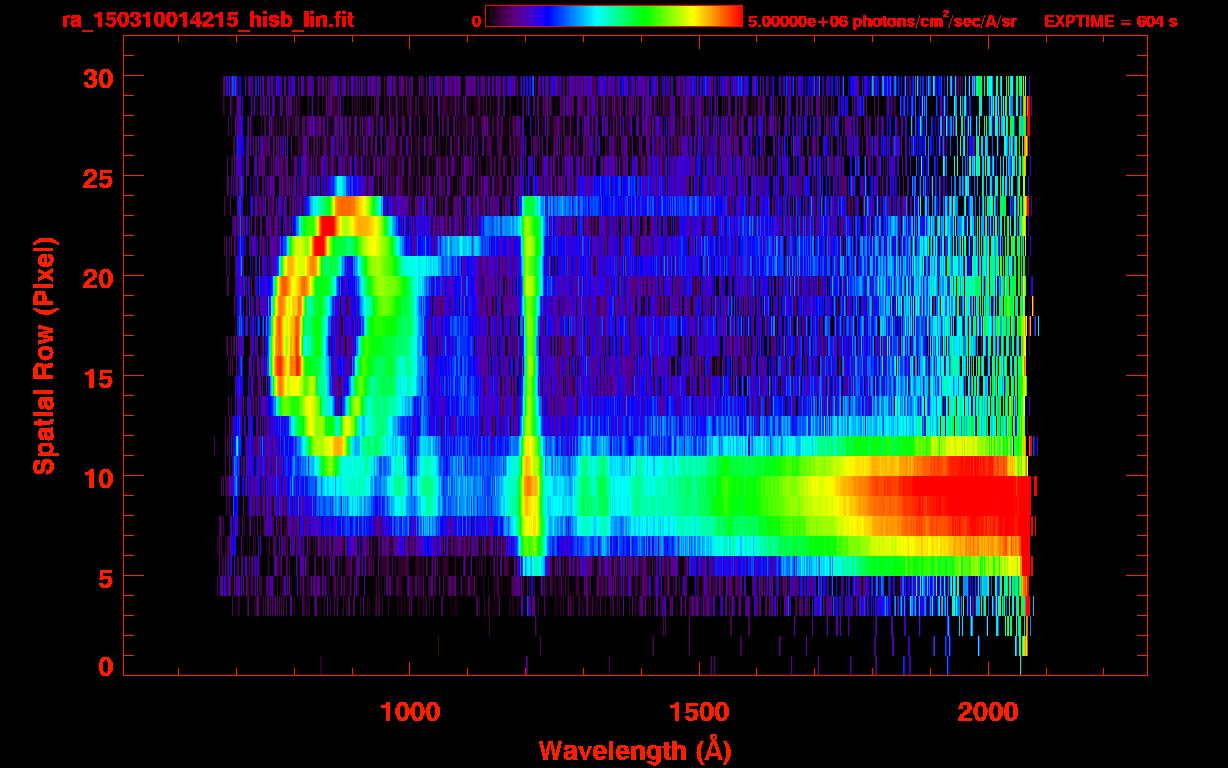This screenshot has height=768, width=1228.
Task: Click the rainbow color scale bar
Action: point(613,16)
